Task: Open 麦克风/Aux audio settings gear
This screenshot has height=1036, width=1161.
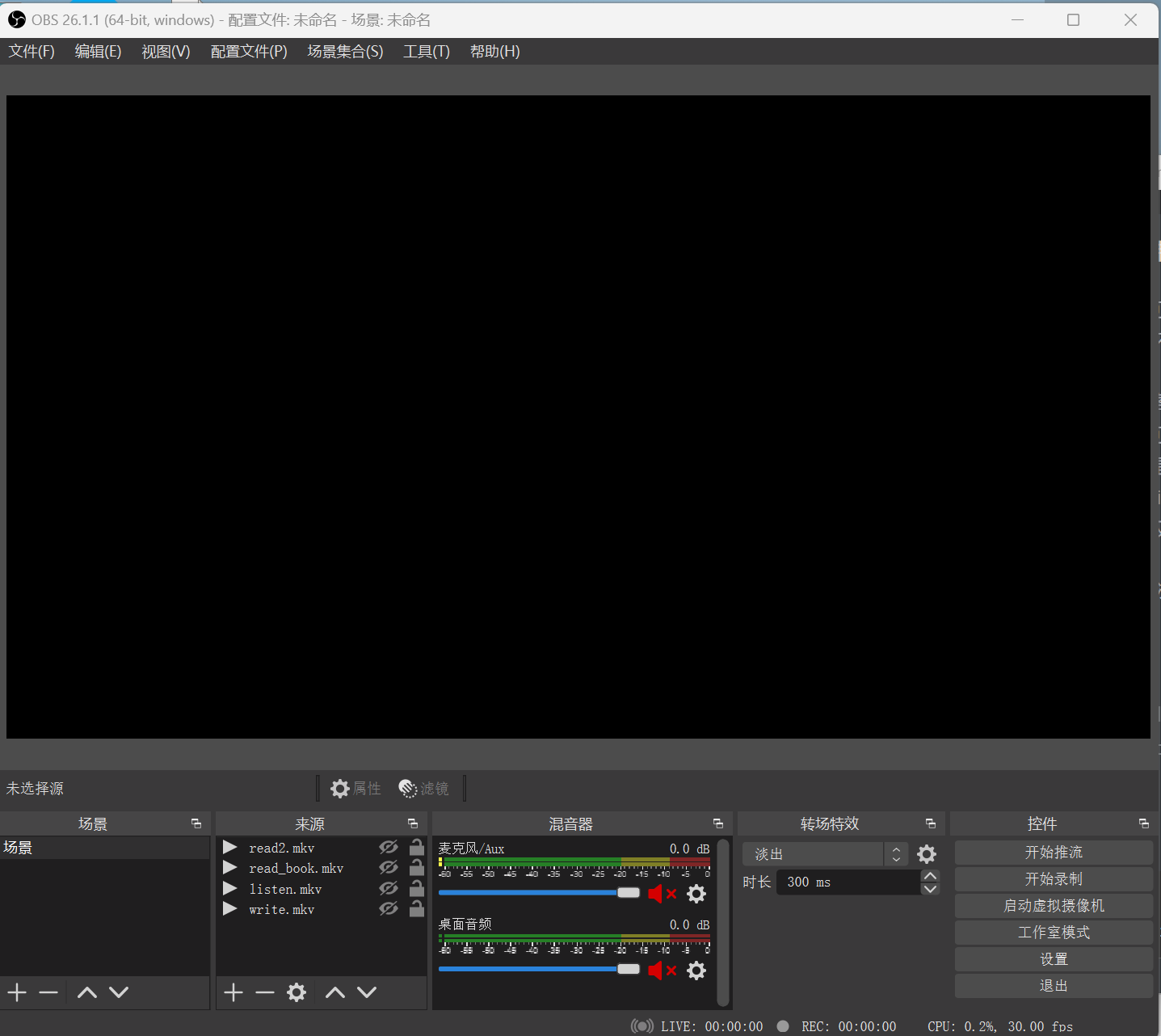Action: [x=696, y=893]
